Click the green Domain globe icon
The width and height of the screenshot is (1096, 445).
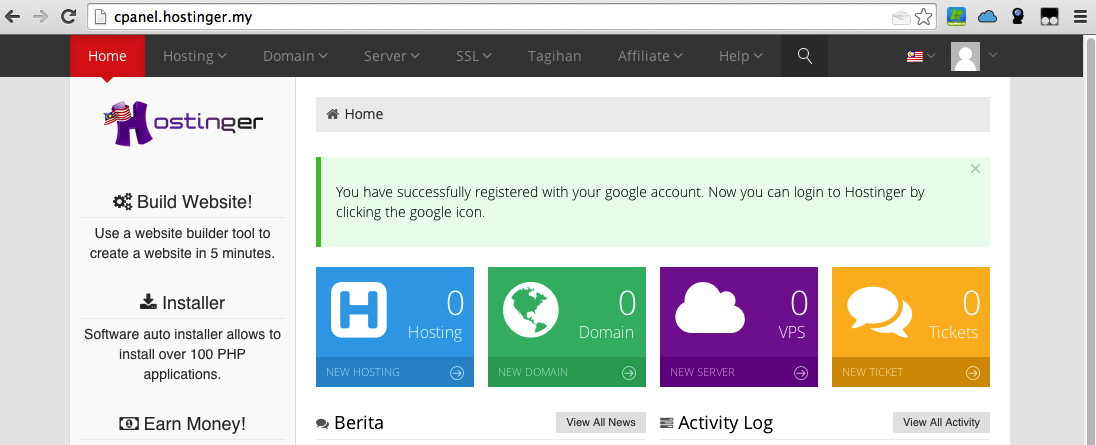531,310
